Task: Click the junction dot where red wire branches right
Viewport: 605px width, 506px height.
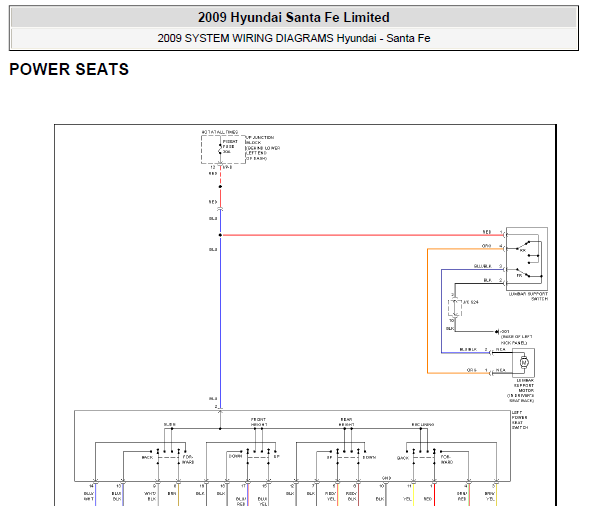Action: 220,235
